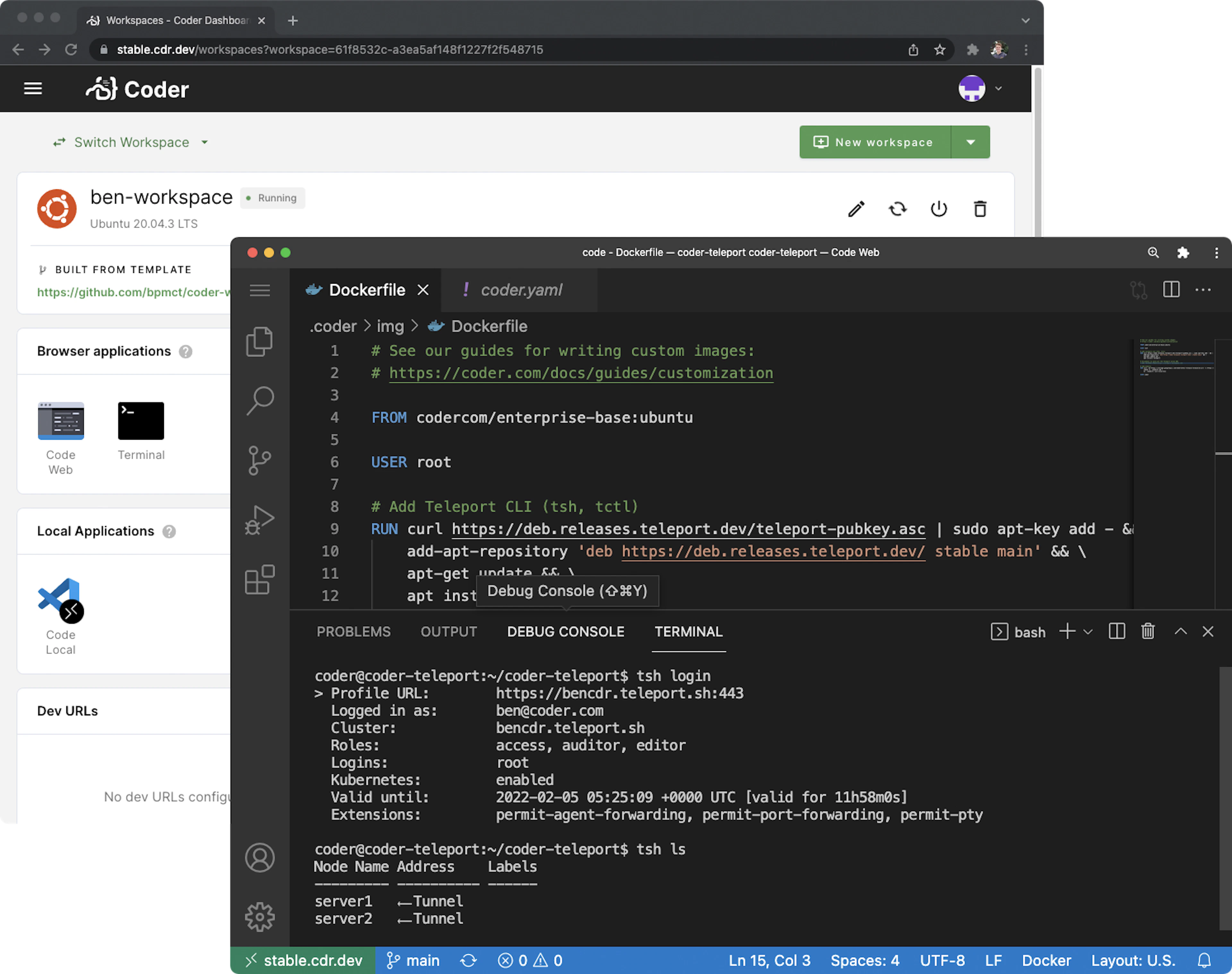Close the Dockerfile tab
The height and width of the screenshot is (974, 1232).
point(423,290)
